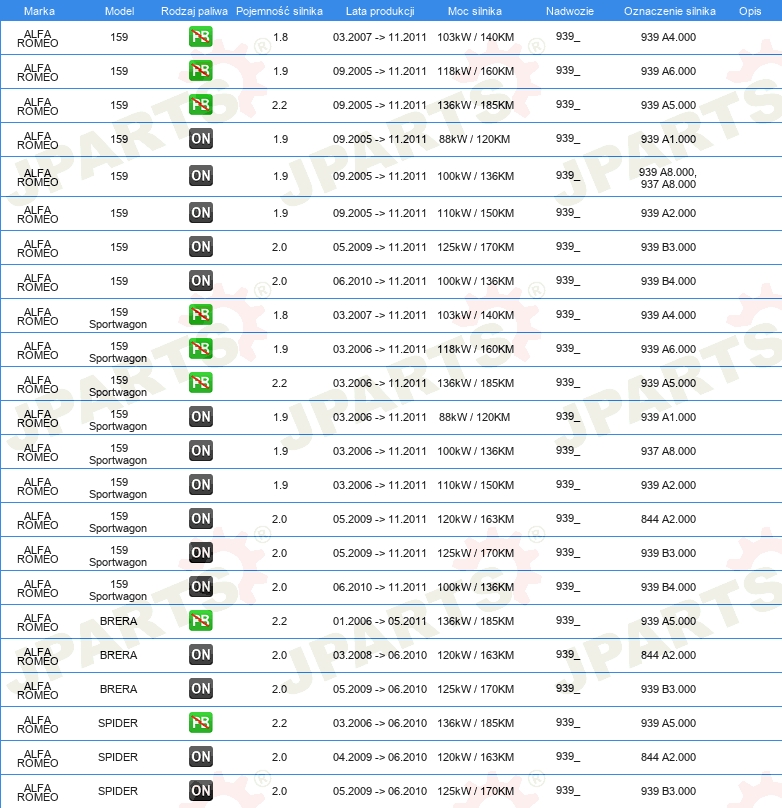Click '939 A5.000' in the SPIDER row
The height and width of the screenshot is (808, 782).
(x=668, y=723)
